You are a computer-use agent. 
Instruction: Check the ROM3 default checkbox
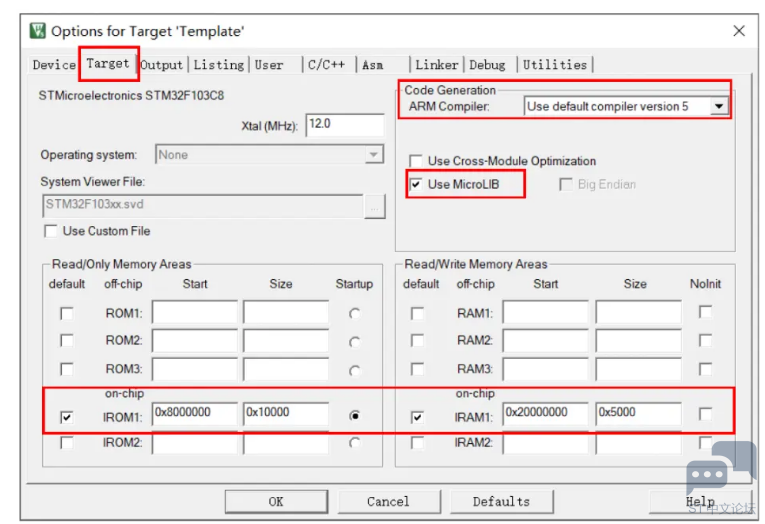pos(66,369)
